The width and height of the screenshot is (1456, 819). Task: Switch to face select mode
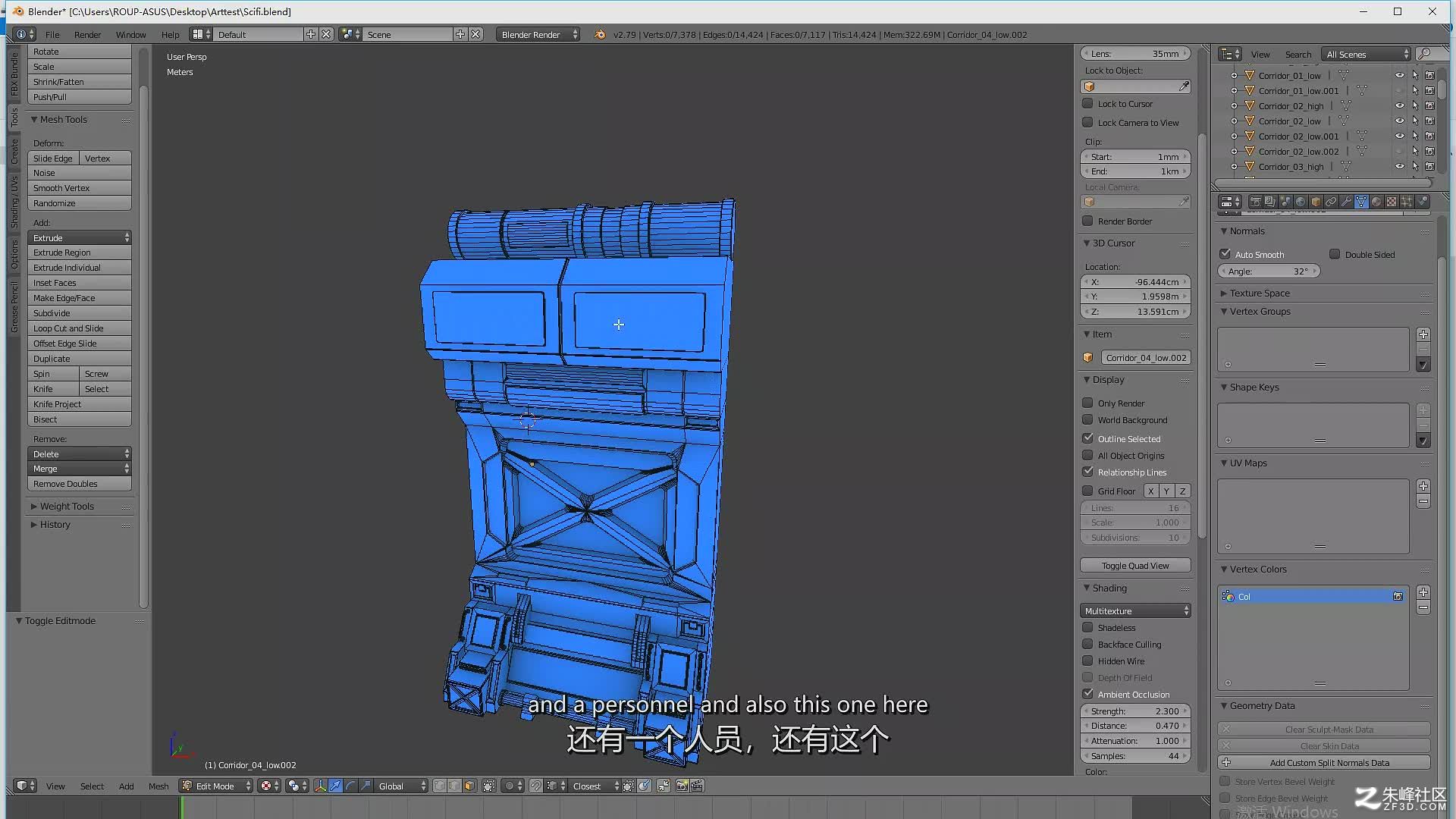coord(469,786)
